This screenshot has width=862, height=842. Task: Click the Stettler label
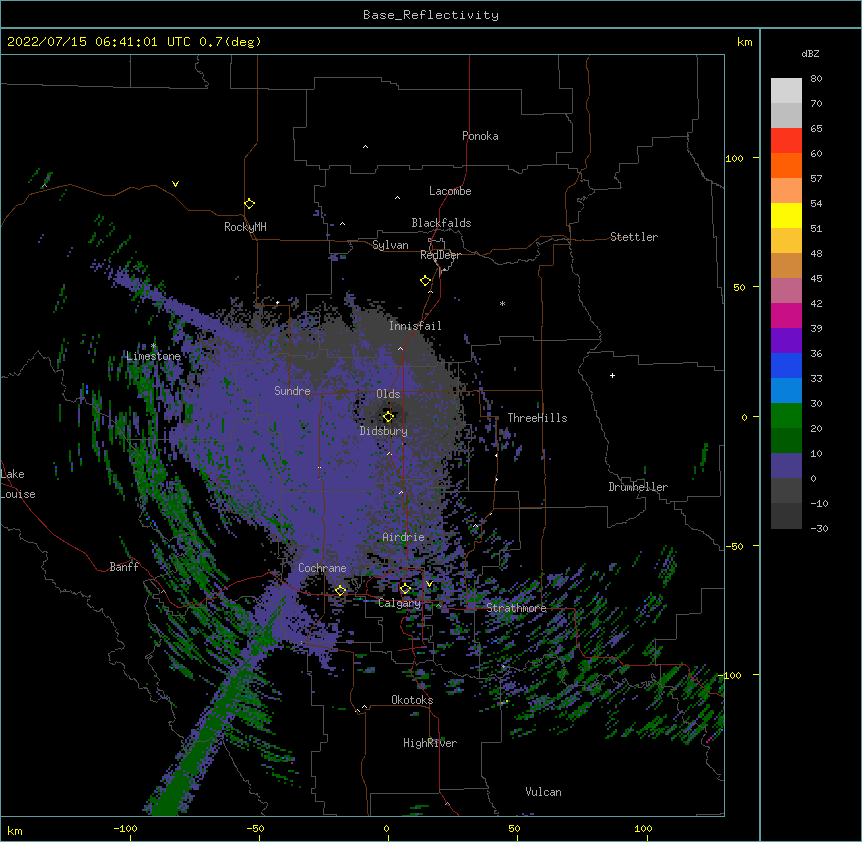[x=634, y=237]
